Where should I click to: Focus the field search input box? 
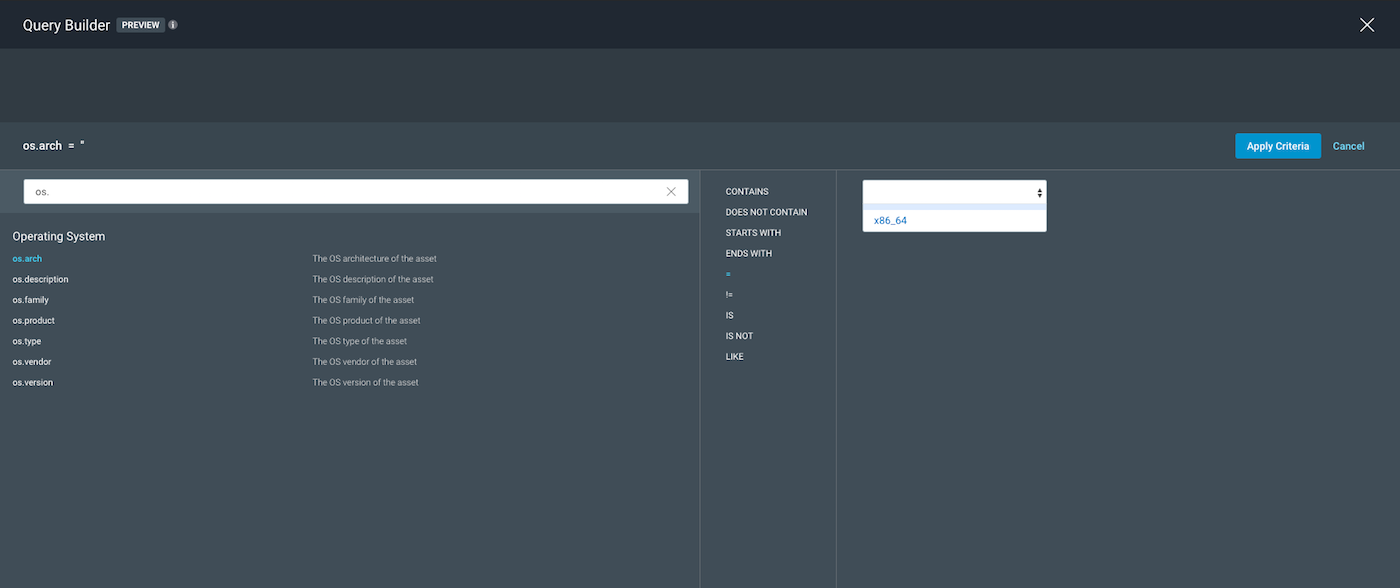[340, 192]
